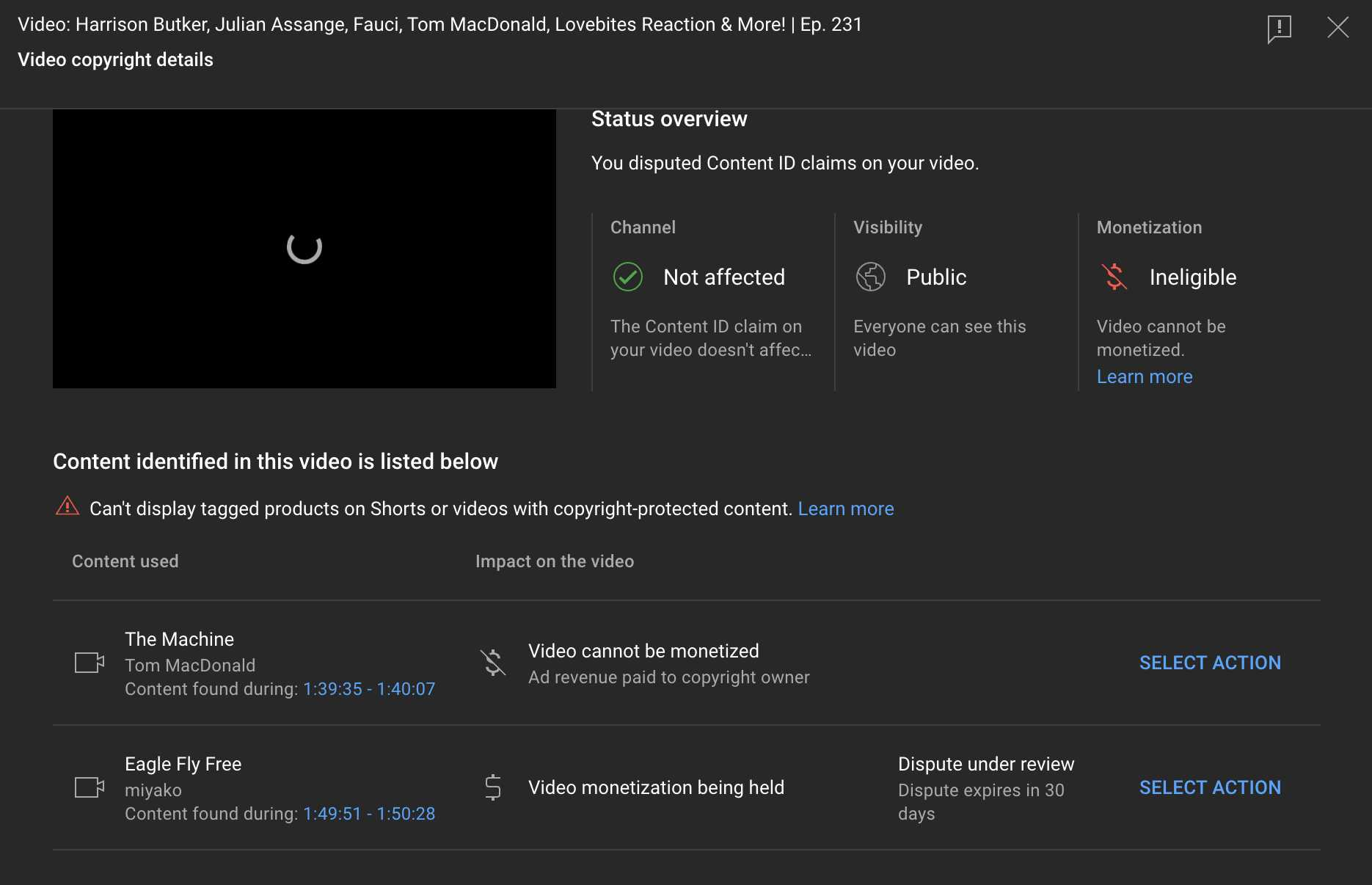Click the video icon beside The Machine
Screen dimensions: 1372x885
tap(90, 663)
